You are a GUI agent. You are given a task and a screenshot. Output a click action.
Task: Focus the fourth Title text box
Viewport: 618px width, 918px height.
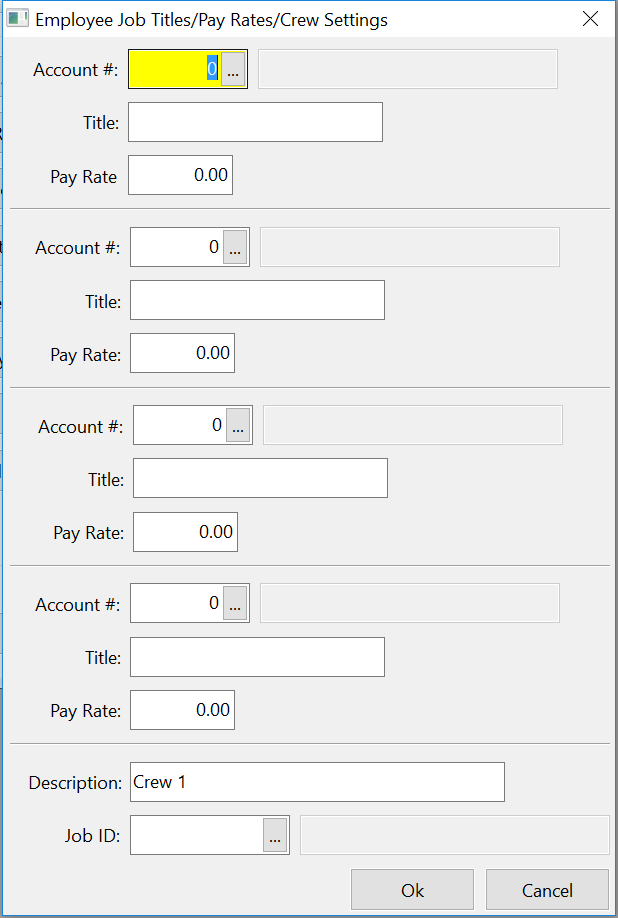(257, 657)
